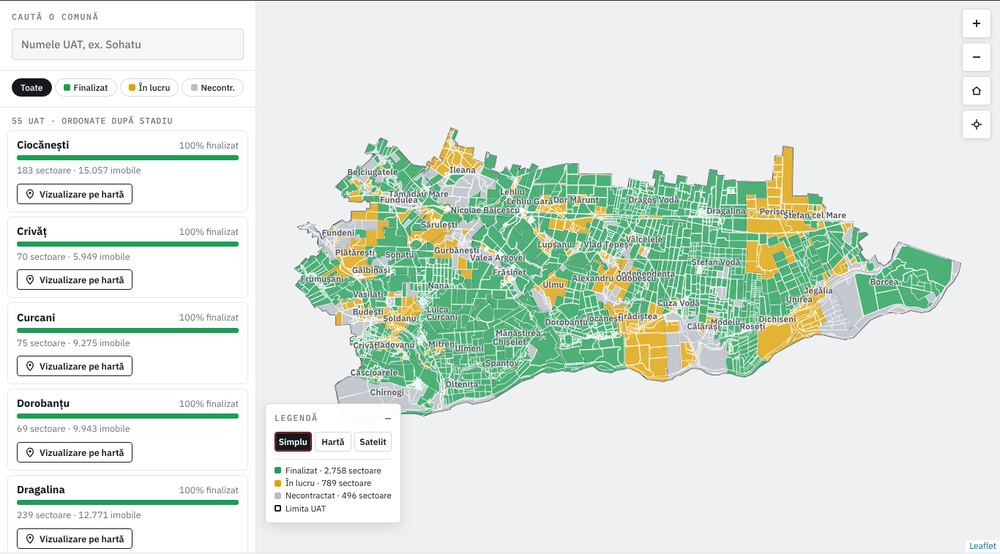Locate my position with crosshair button
This screenshot has height=554, width=1000.
click(x=976, y=125)
